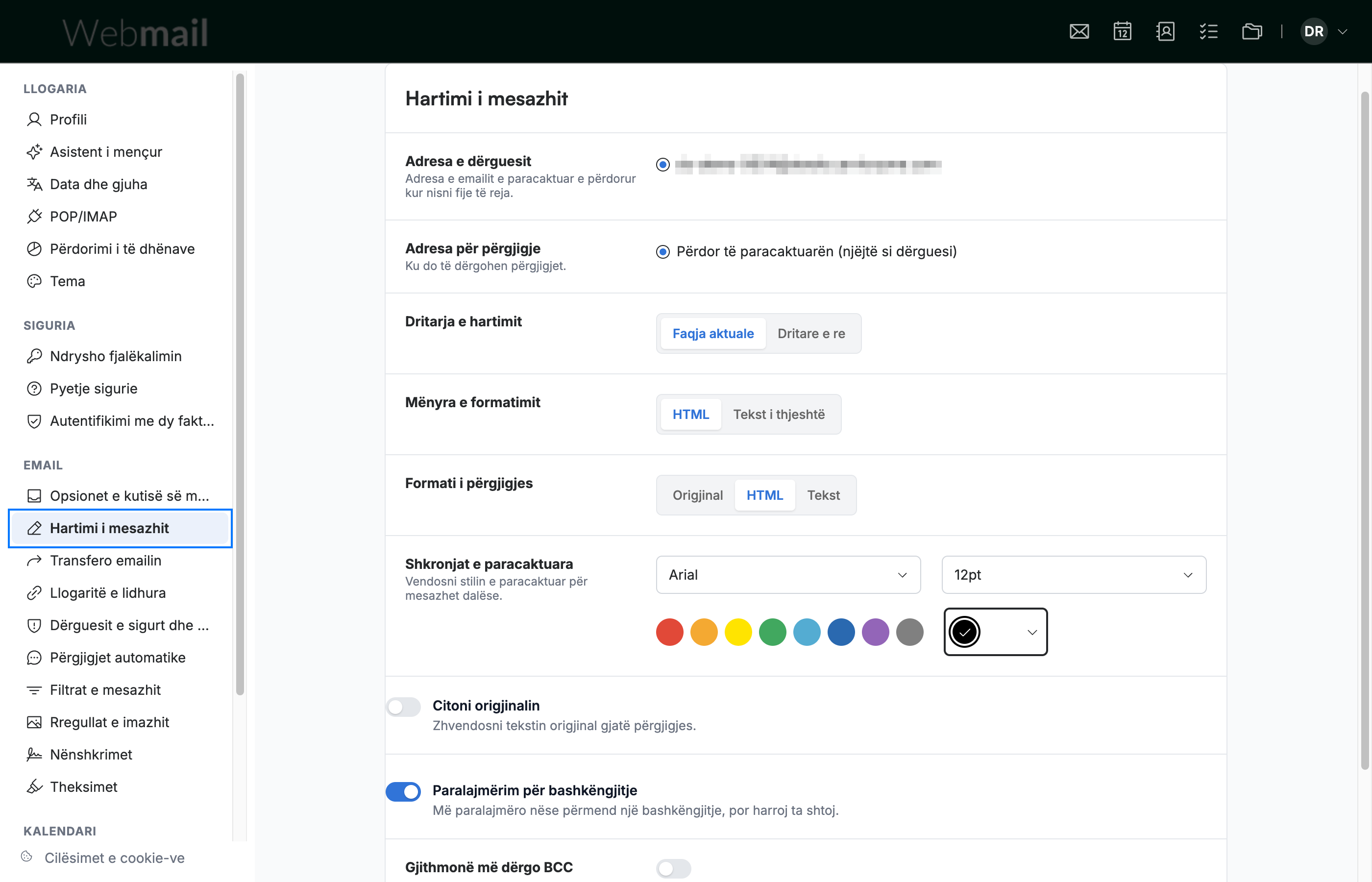Open the Arial font dropdown
1372x882 pixels.
pyautogui.click(x=788, y=574)
